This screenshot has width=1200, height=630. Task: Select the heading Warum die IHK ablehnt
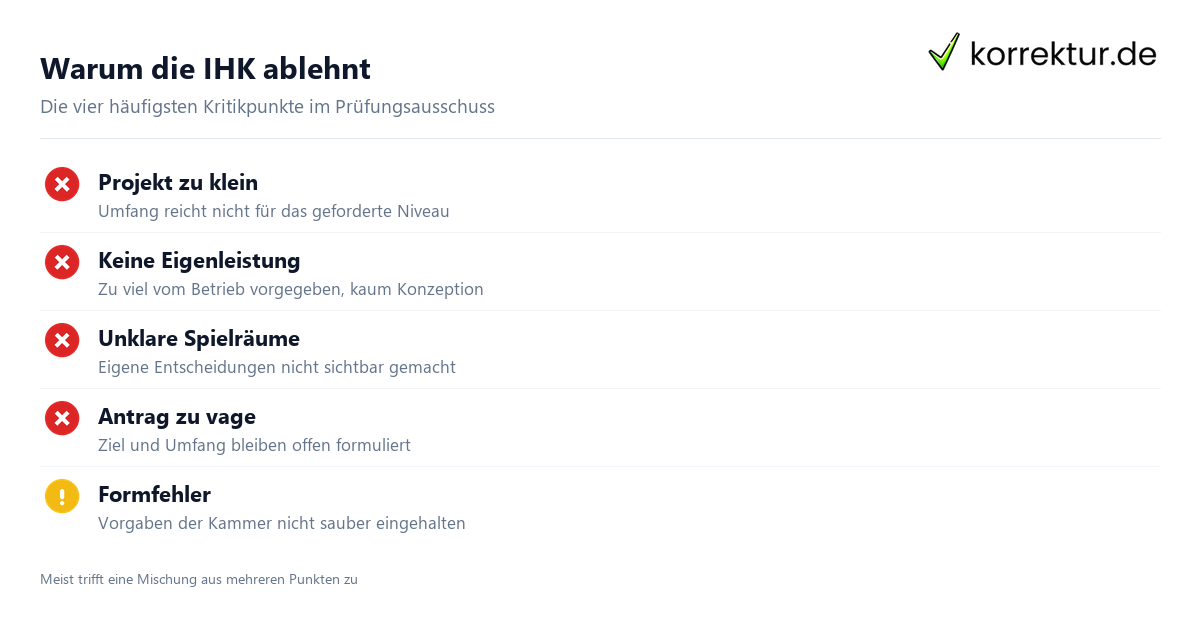tap(205, 69)
